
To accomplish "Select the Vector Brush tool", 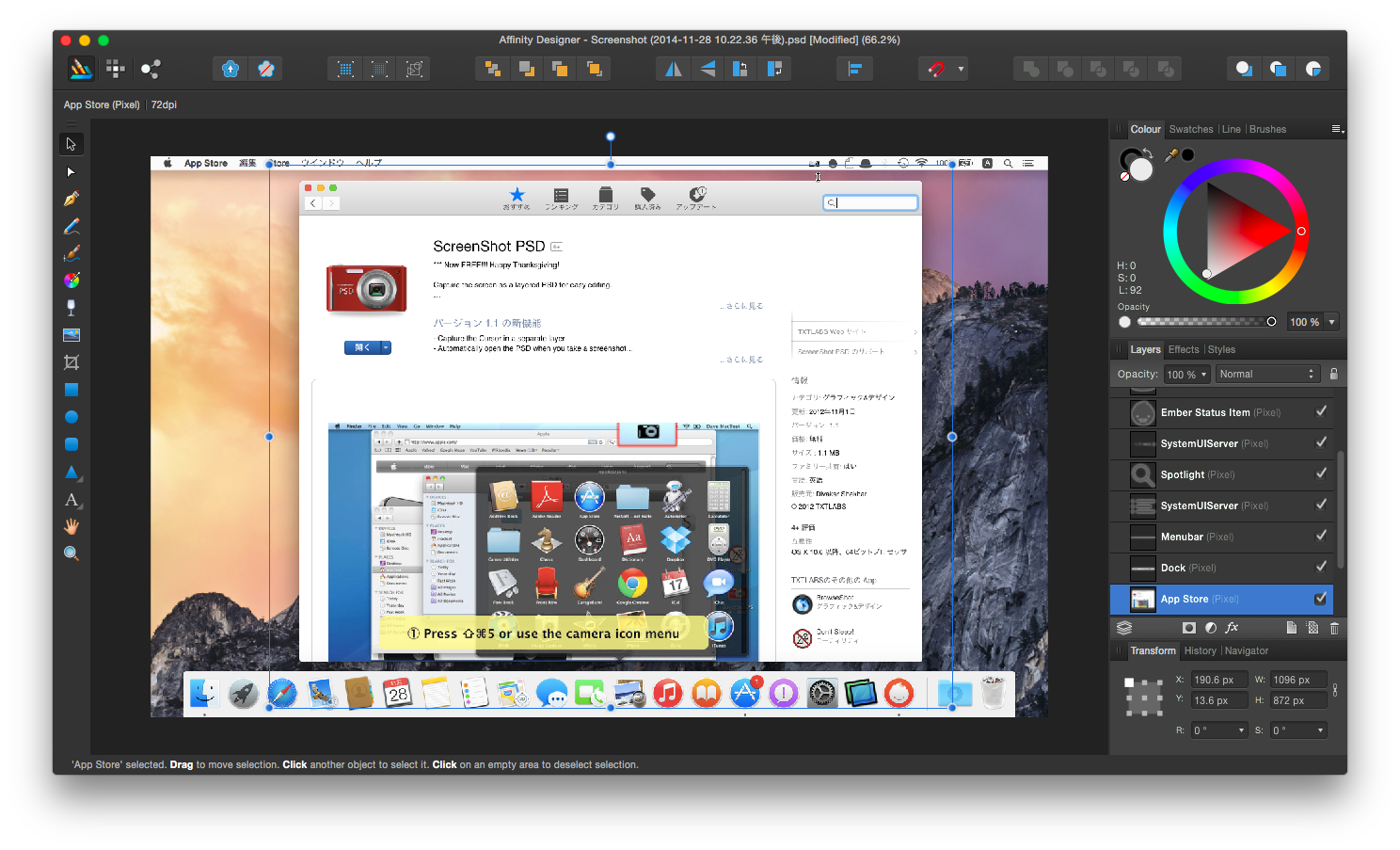I will tap(71, 254).
